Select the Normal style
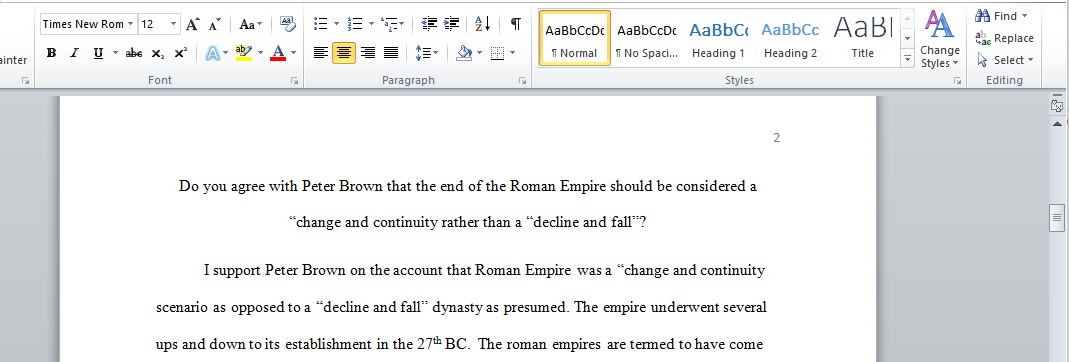The height and width of the screenshot is (362, 1069). (x=575, y=38)
